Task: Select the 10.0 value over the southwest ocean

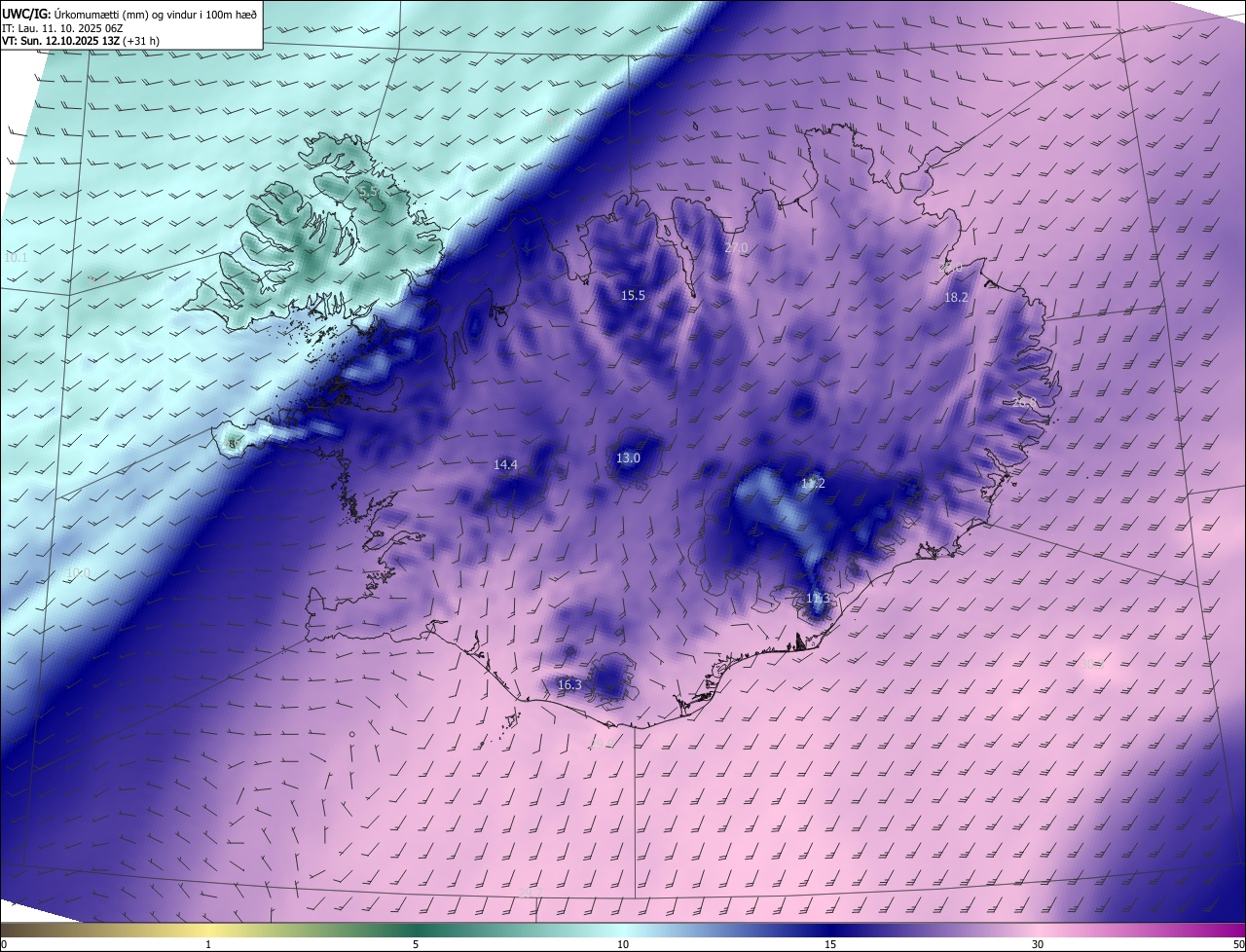Action: click(78, 573)
